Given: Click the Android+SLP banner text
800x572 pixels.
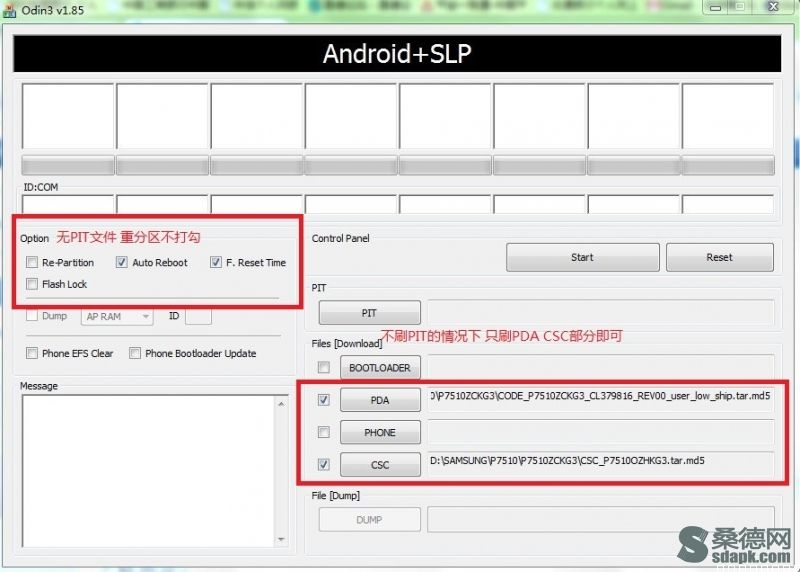Looking at the screenshot, I should coord(397,54).
